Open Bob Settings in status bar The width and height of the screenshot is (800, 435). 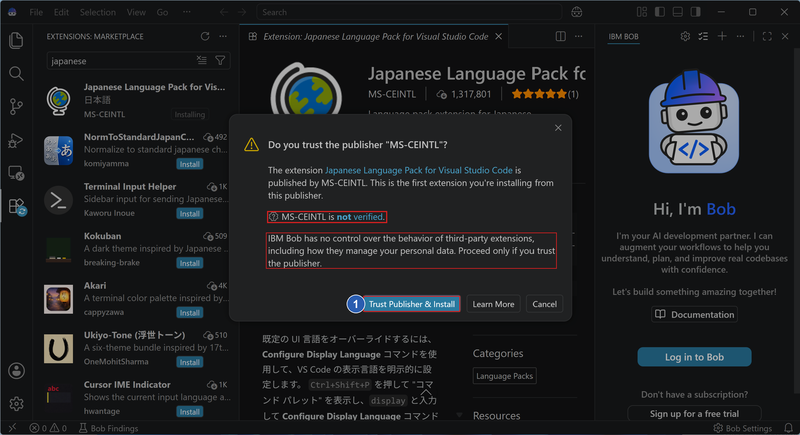click(x=742, y=428)
